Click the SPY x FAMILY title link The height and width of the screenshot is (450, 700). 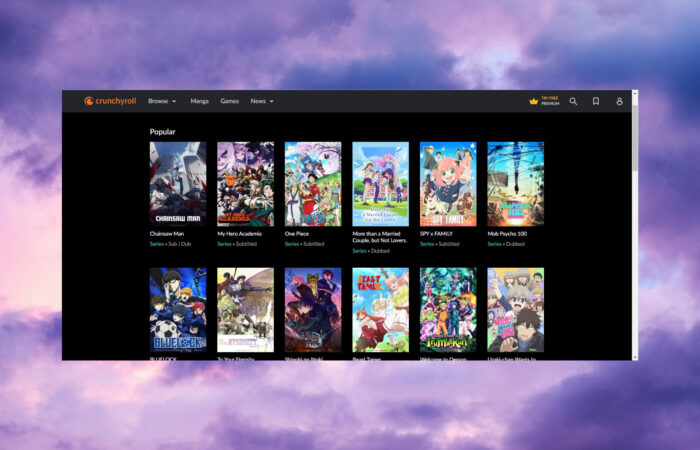point(436,233)
